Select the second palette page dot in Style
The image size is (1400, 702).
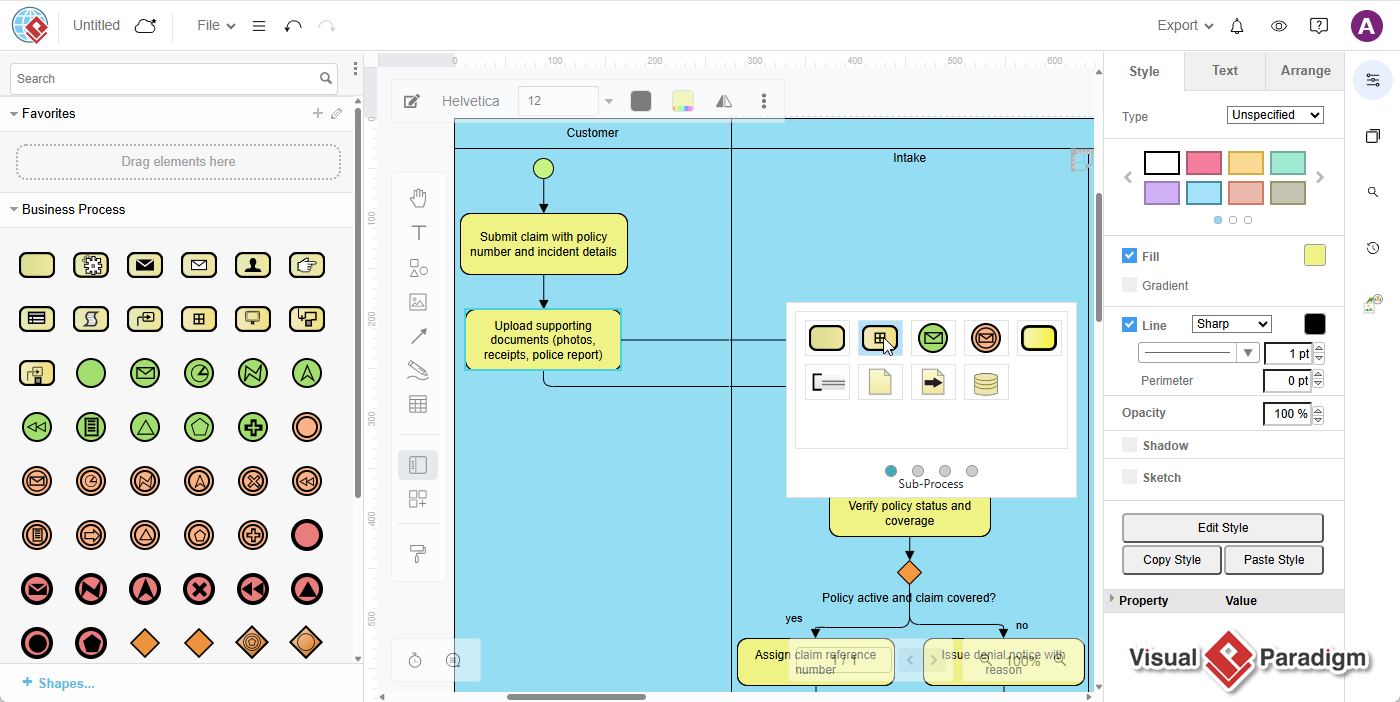coord(1233,220)
